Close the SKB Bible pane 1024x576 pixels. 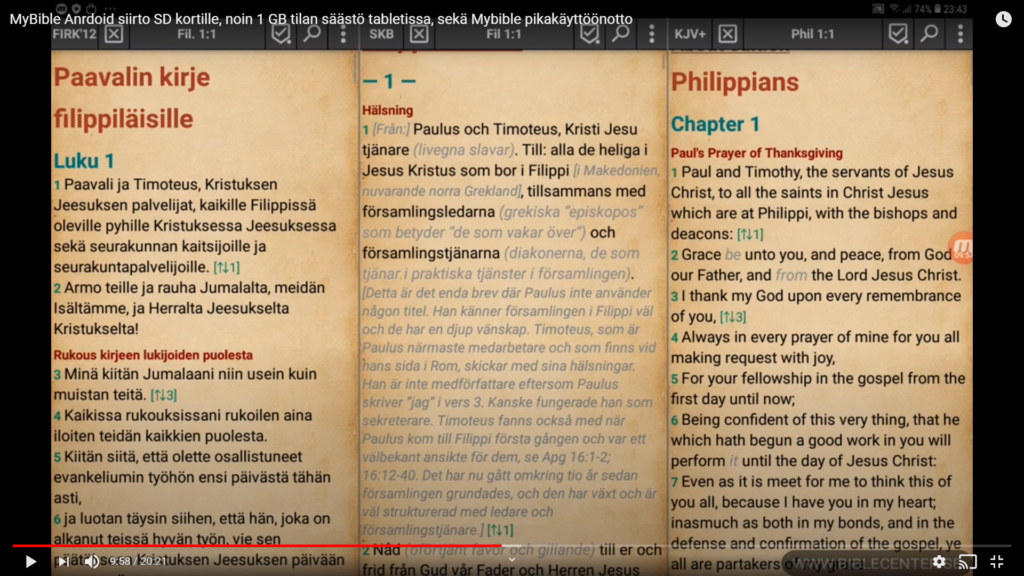pyautogui.click(x=419, y=33)
